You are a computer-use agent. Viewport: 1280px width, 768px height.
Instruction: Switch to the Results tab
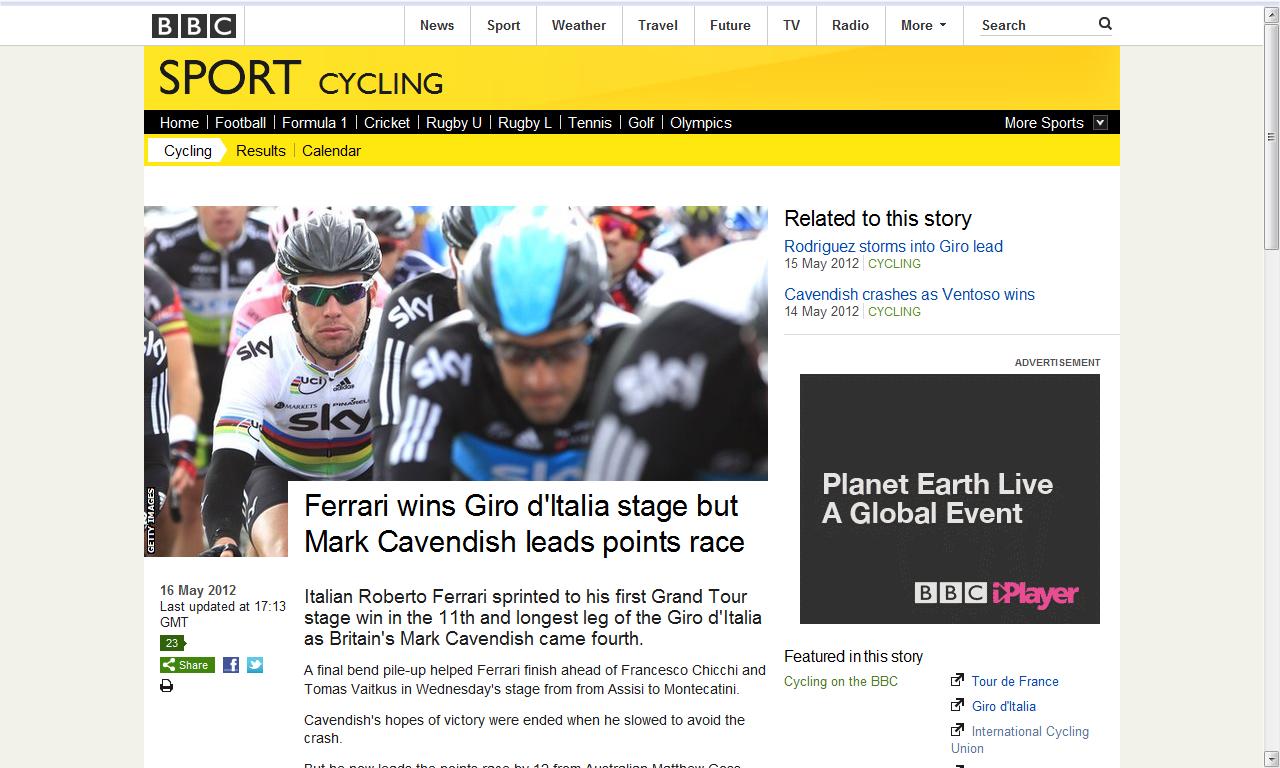[261, 151]
